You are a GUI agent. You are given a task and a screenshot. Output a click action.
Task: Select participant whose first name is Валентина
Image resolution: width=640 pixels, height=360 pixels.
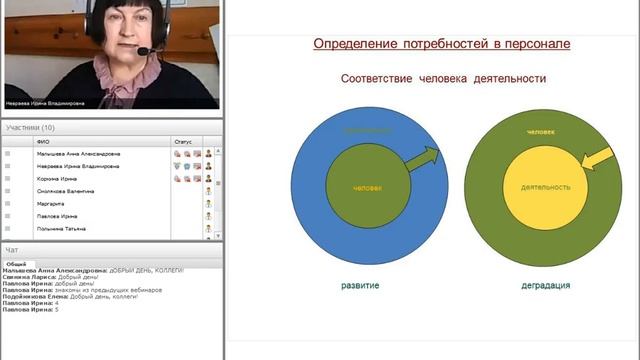65,191
